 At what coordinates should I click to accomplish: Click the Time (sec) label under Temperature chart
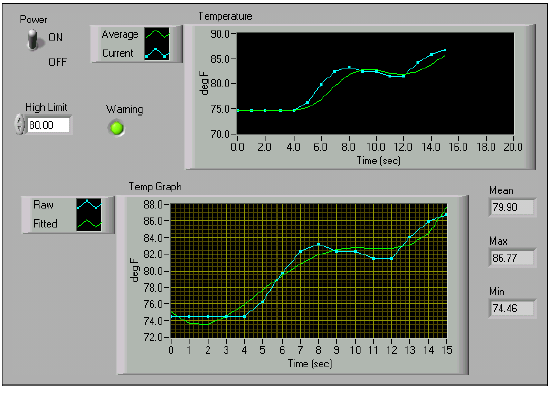(378, 160)
